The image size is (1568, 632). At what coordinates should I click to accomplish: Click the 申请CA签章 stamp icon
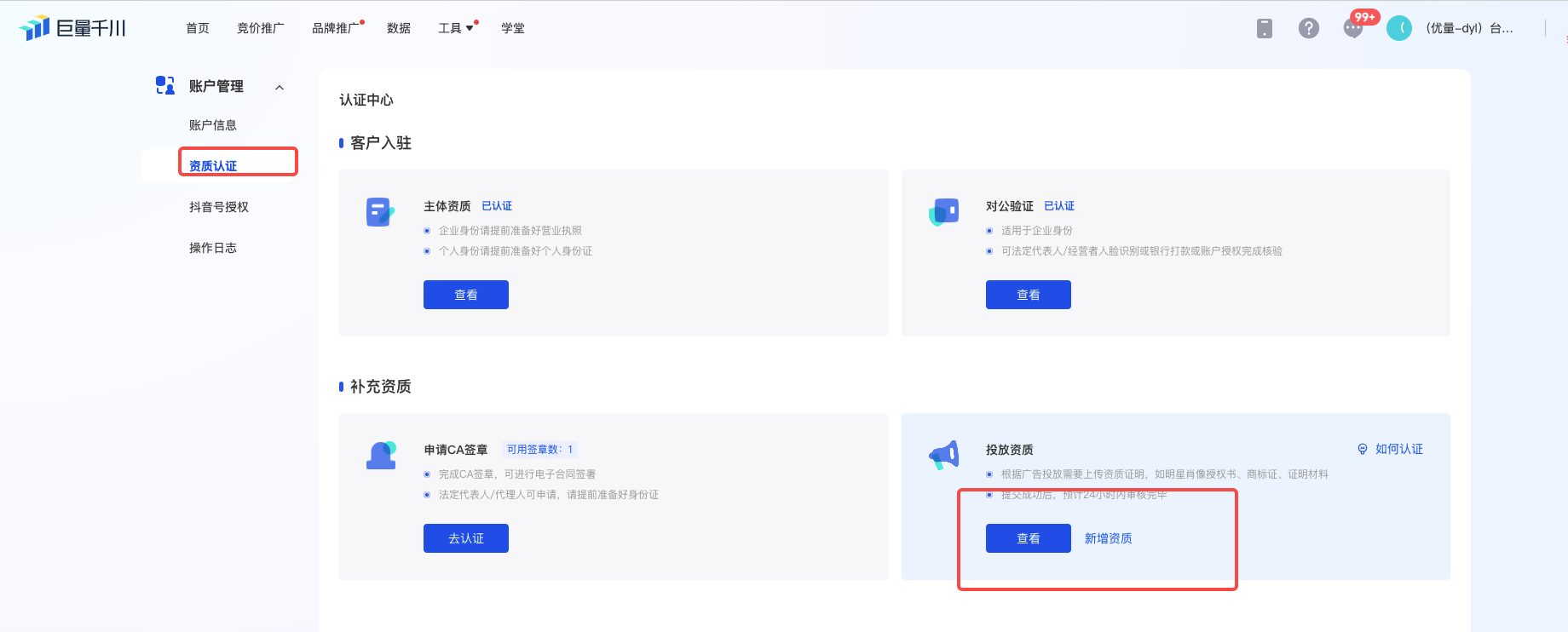click(381, 456)
